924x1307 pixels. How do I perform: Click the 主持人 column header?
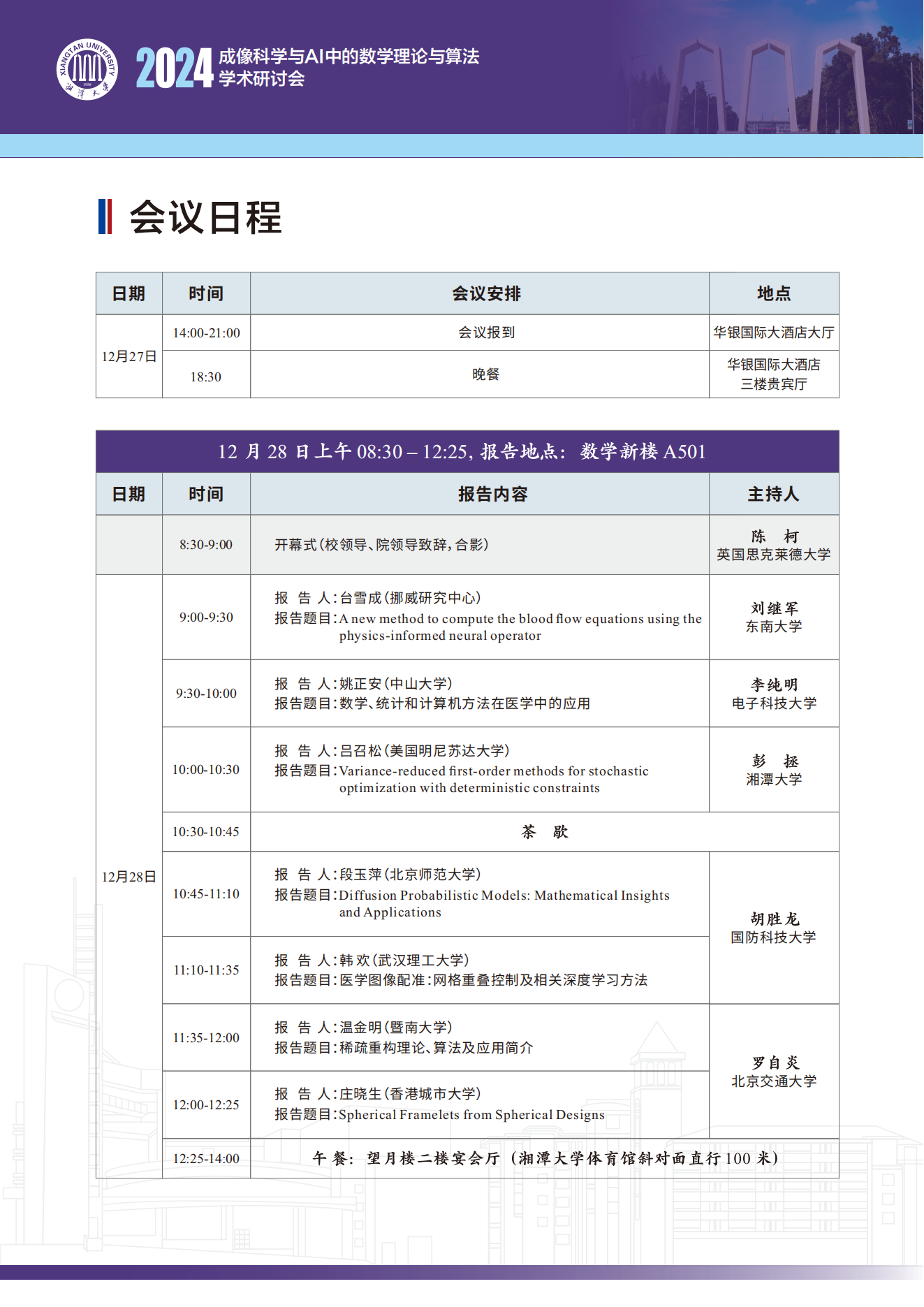pos(773,494)
